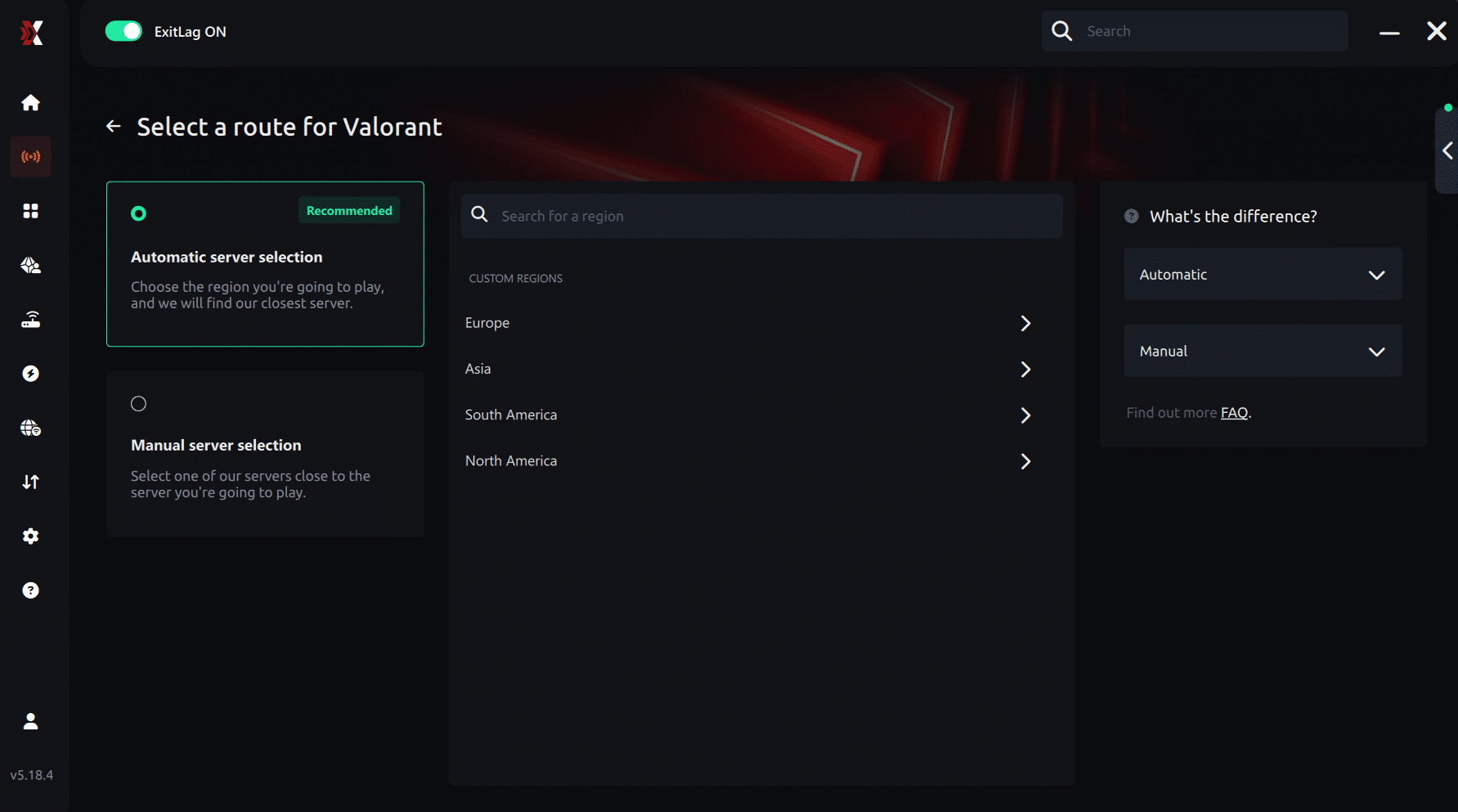Click the router icon in sidebar
Viewport: 1458px width, 812px height.
[x=30, y=320]
